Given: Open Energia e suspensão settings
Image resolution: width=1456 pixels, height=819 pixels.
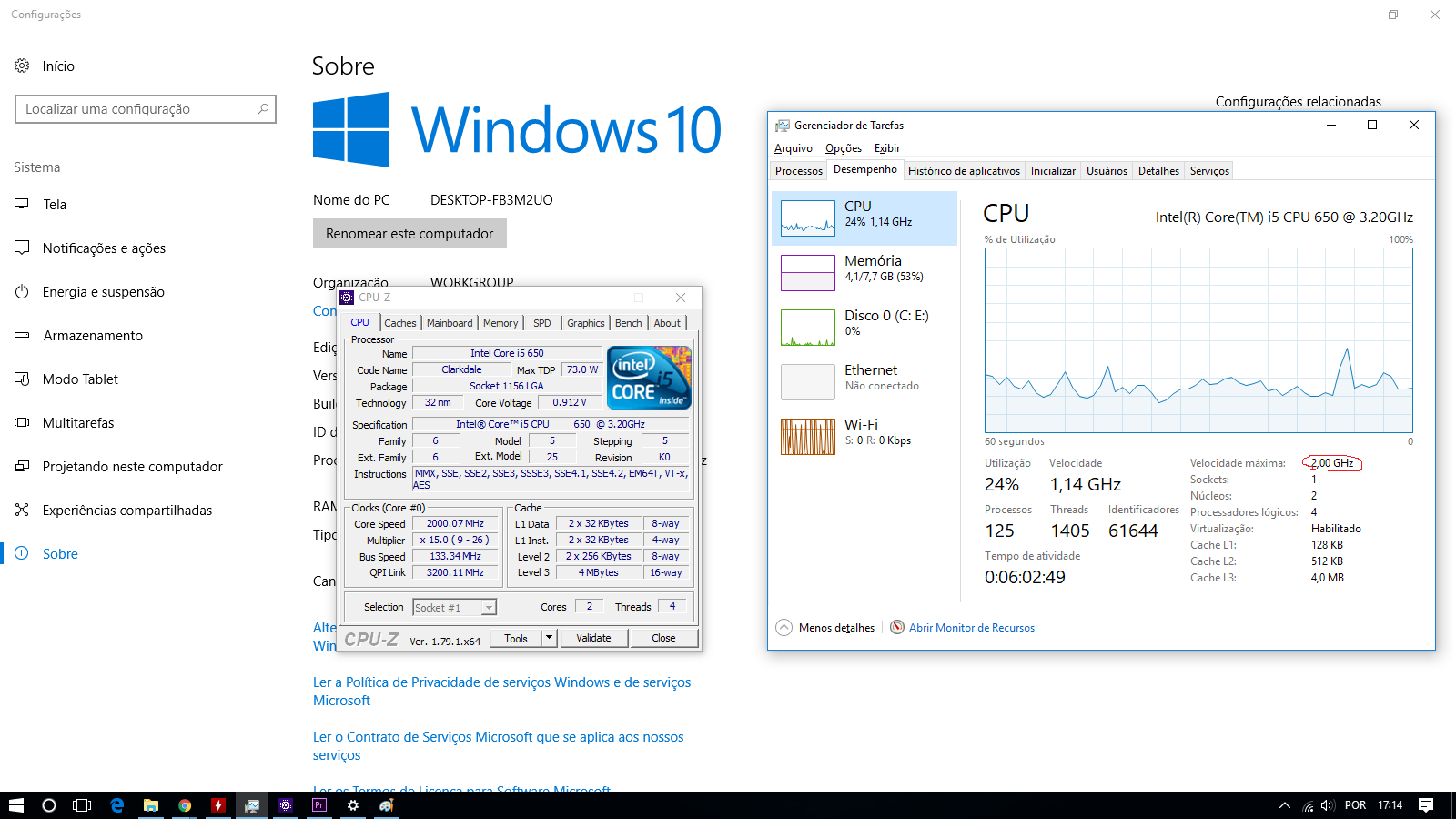Looking at the screenshot, I should click(x=103, y=292).
